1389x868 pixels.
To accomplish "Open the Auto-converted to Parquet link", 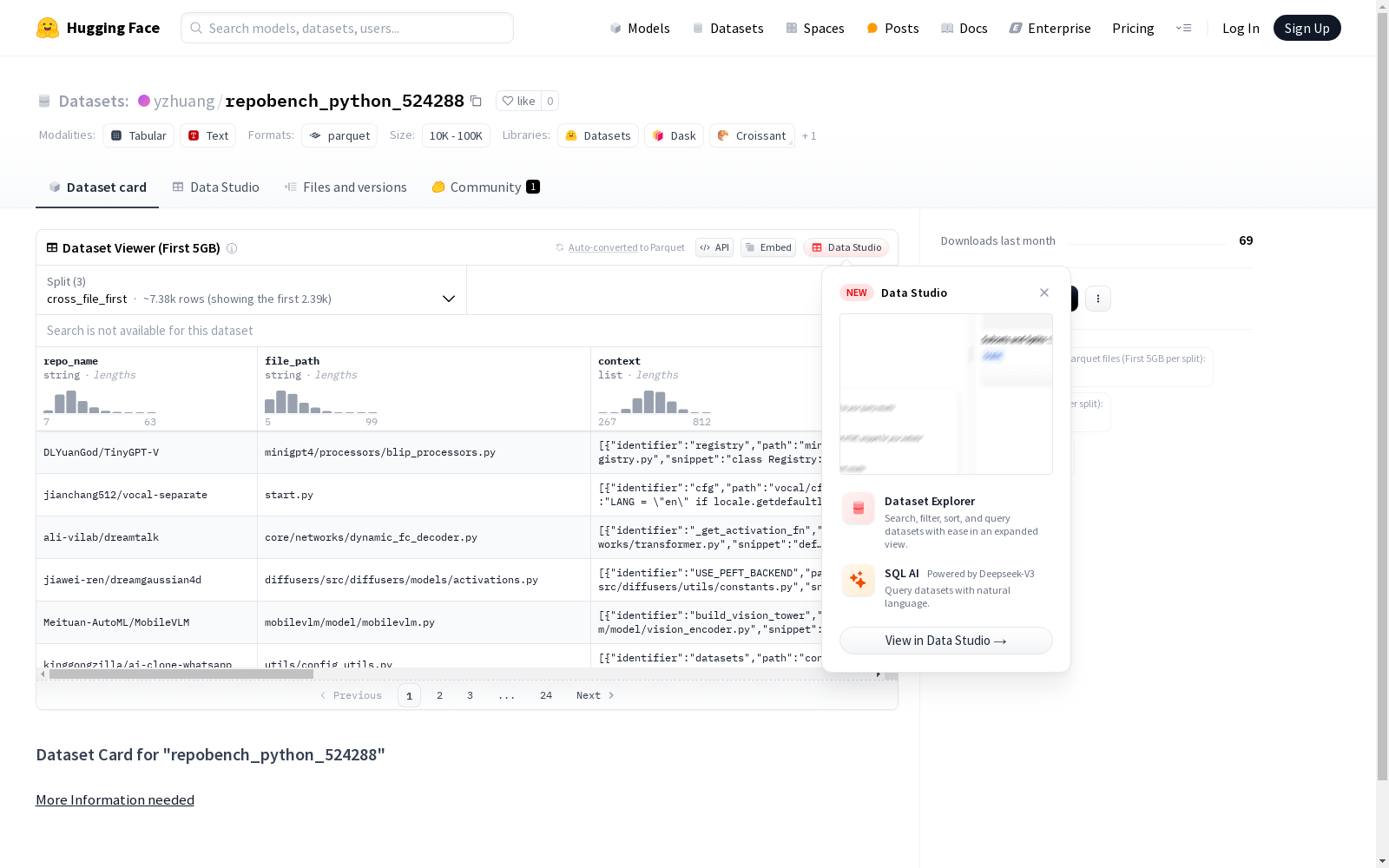I will coord(602,247).
